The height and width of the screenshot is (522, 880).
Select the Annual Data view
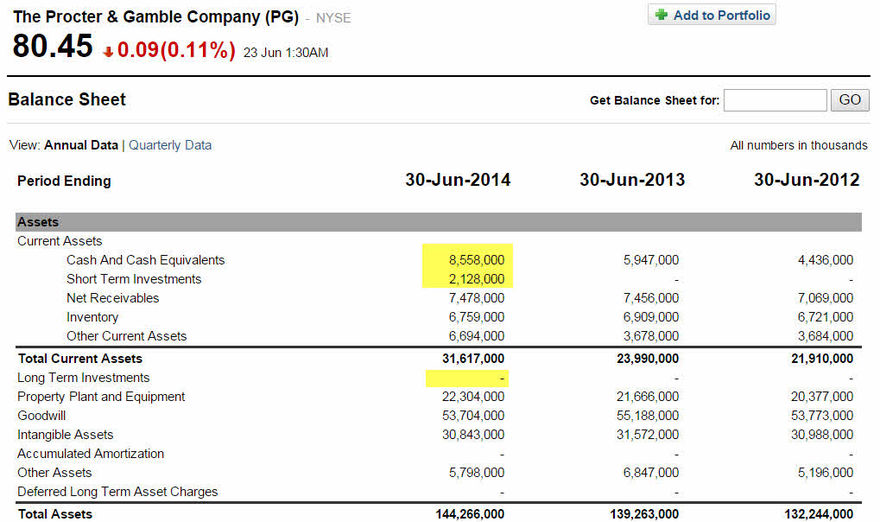pyautogui.click(x=81, y=145)
